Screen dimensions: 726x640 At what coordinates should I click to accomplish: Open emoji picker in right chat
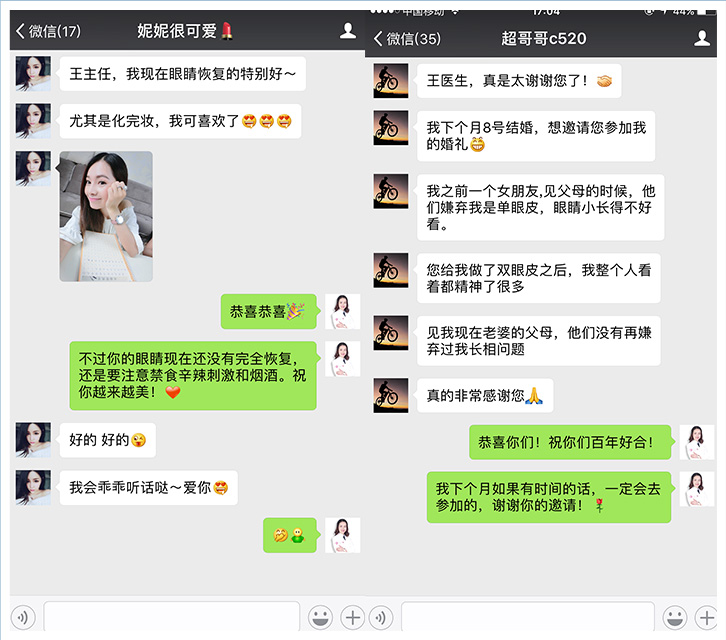coord(676,616)
